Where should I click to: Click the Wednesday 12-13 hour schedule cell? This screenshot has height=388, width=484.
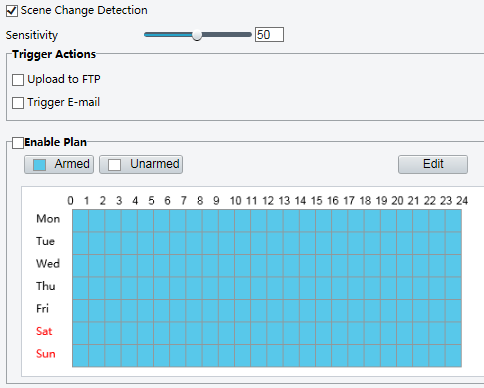275,266
